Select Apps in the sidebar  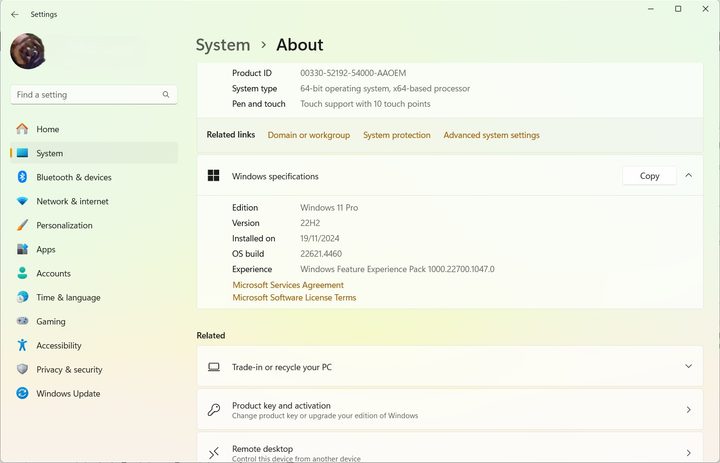(x=94, y=249)
